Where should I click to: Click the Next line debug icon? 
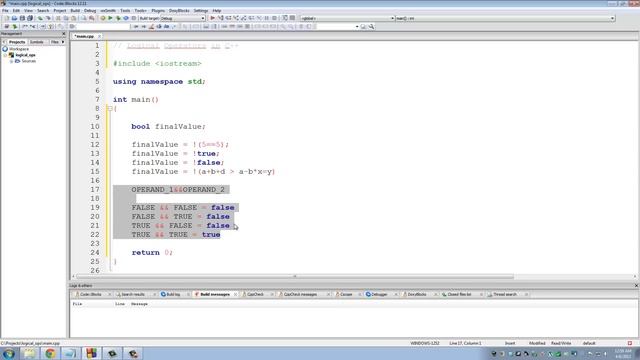[x=228, y=18]
